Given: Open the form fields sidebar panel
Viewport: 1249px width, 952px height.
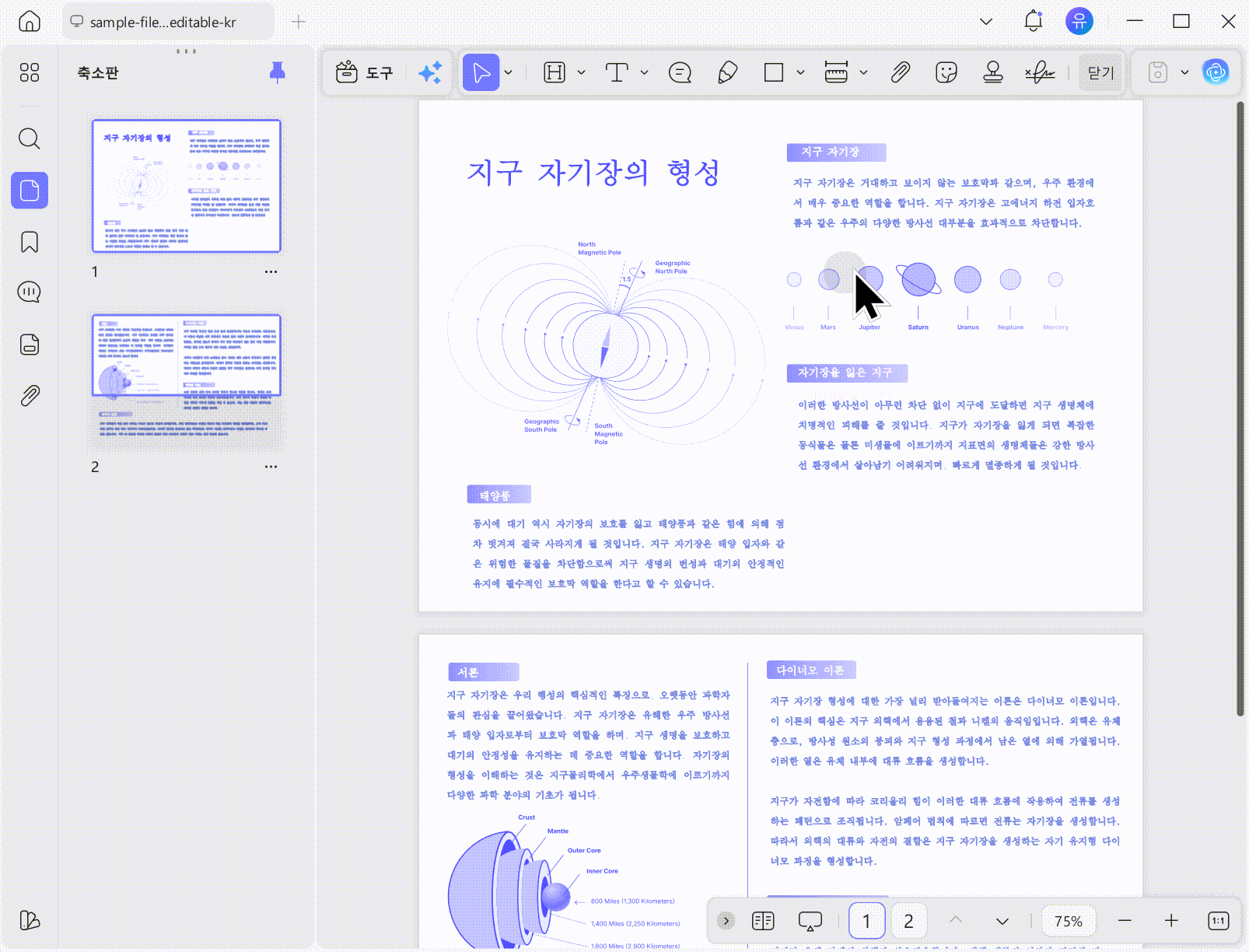Looking at the screenshot, I should pyautogui.click(x=30, y=345).
